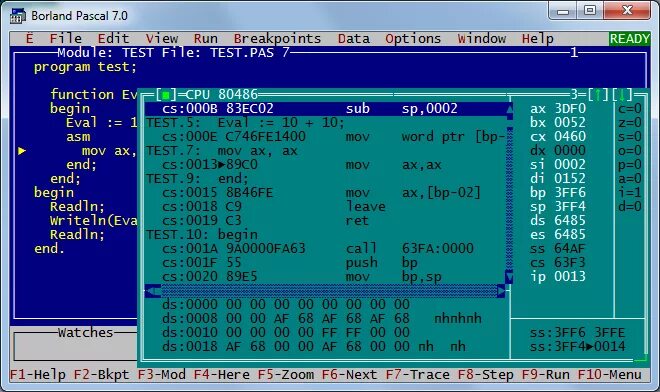Click code pane horizontal scroll left arrow
The height and width of the screenshot is (392, 660).
(153, 291)
